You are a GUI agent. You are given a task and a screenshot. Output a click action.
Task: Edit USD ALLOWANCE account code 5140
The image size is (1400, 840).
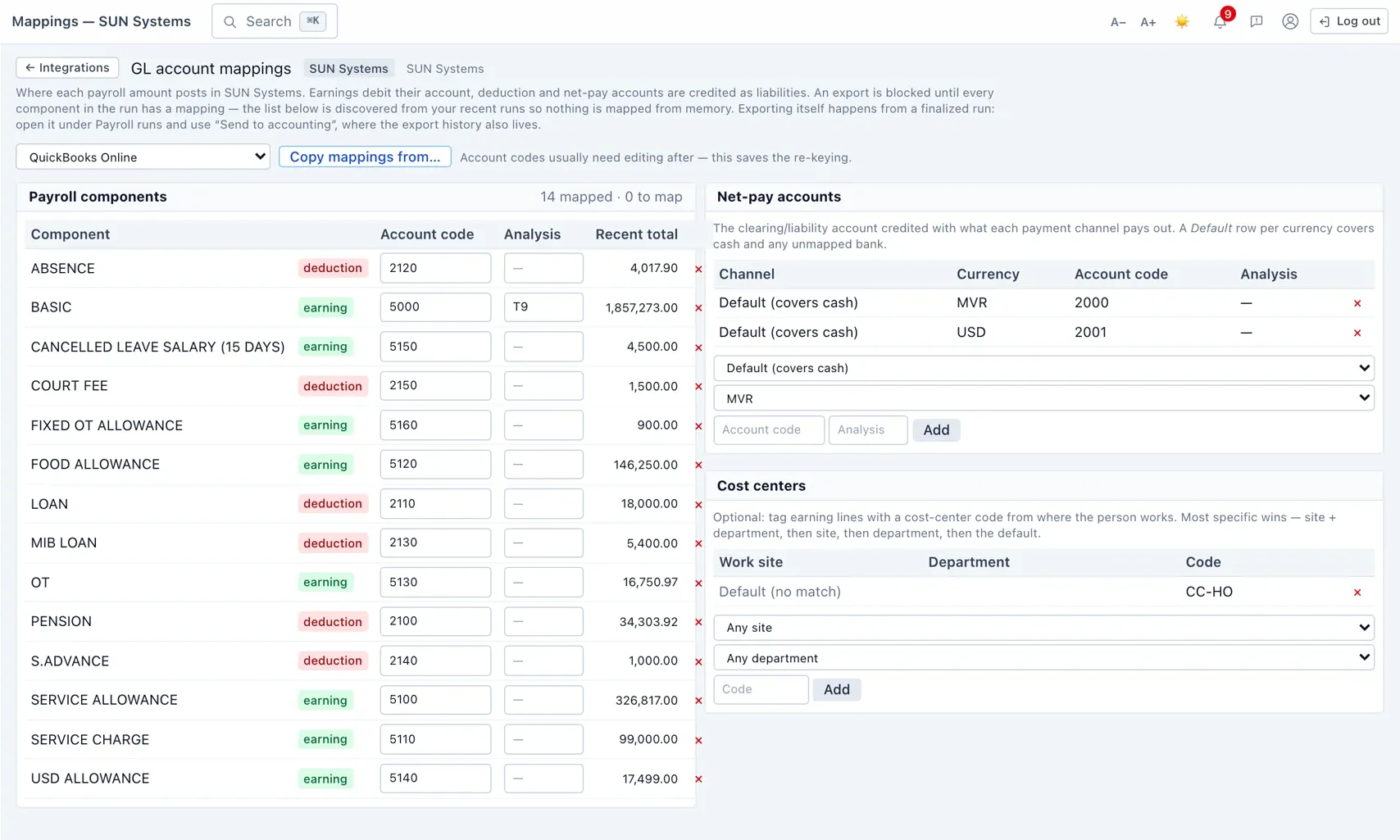click(435, 779)
